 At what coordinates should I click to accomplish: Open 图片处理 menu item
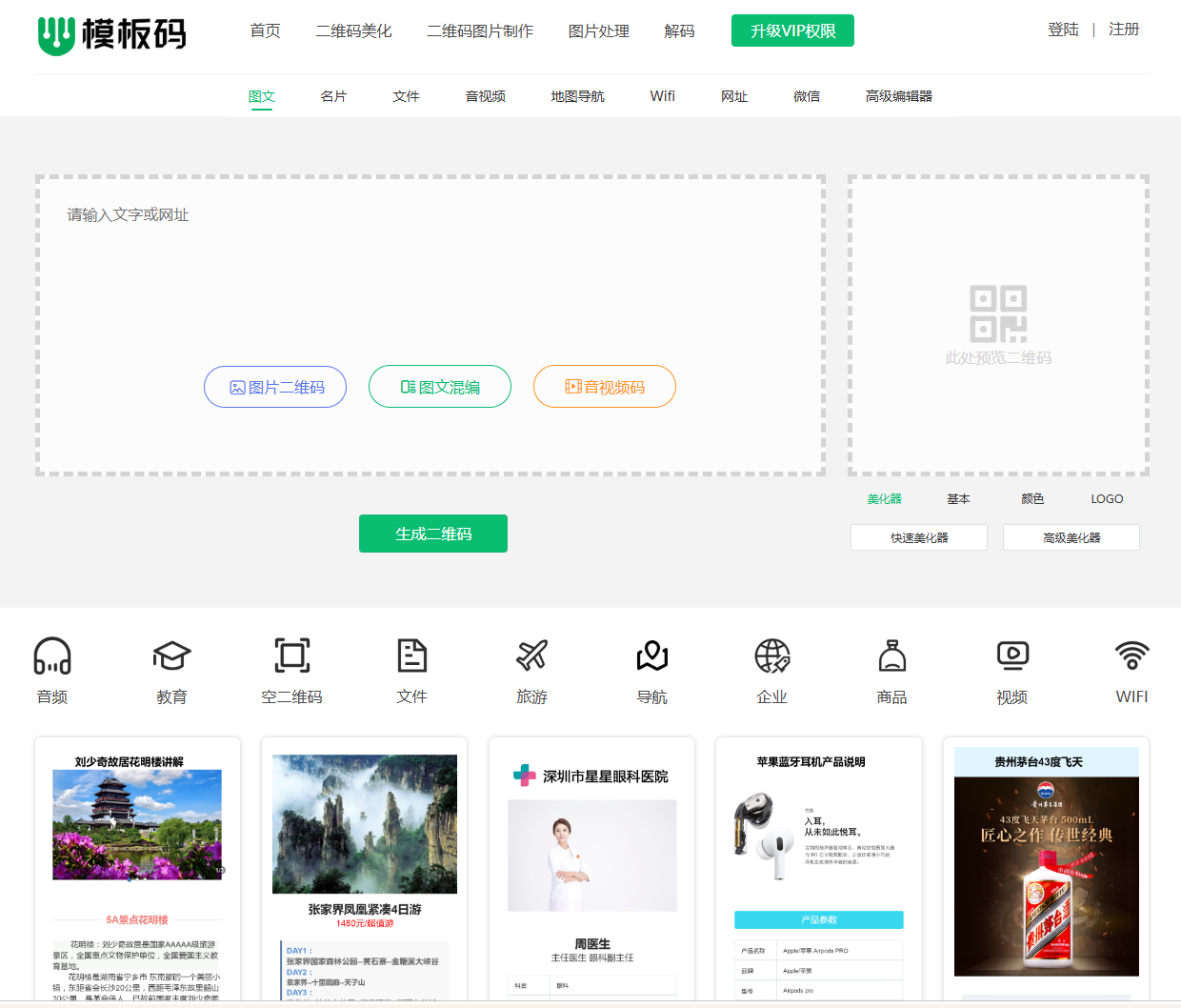599,30
